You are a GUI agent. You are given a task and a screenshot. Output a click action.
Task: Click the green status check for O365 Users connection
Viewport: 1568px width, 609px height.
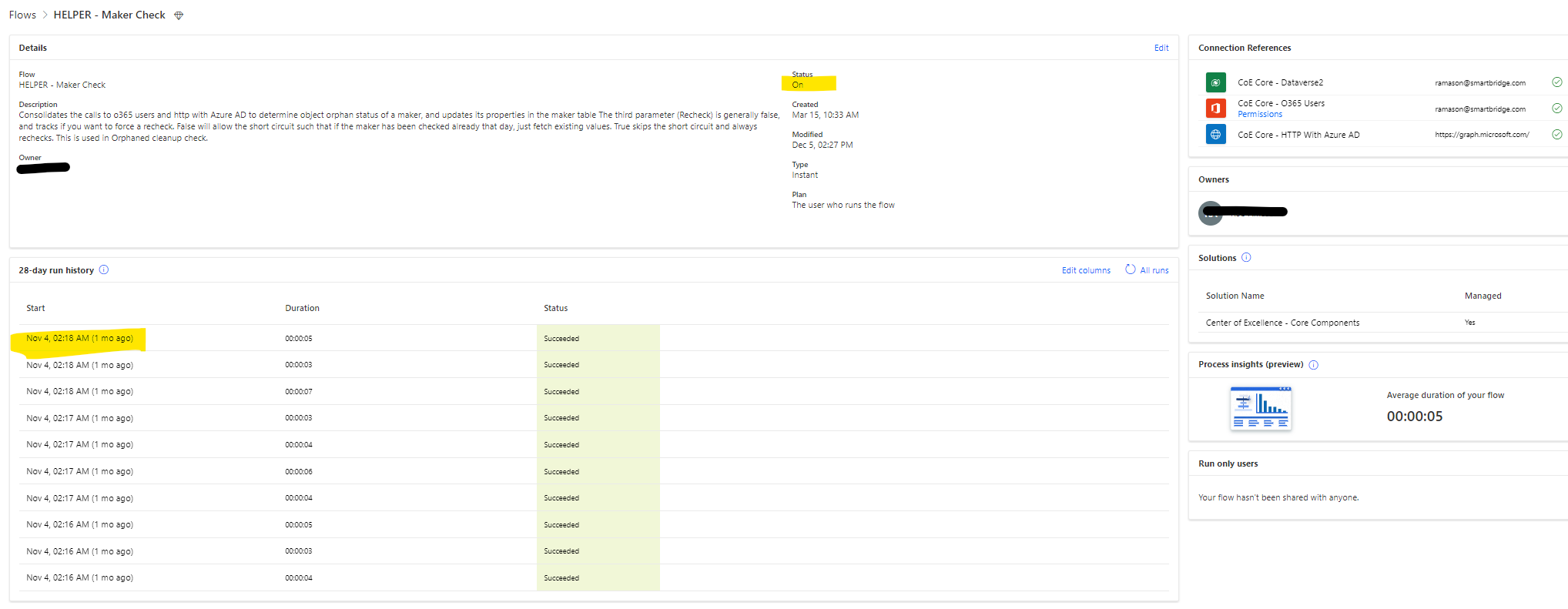tap(1557, 109)
